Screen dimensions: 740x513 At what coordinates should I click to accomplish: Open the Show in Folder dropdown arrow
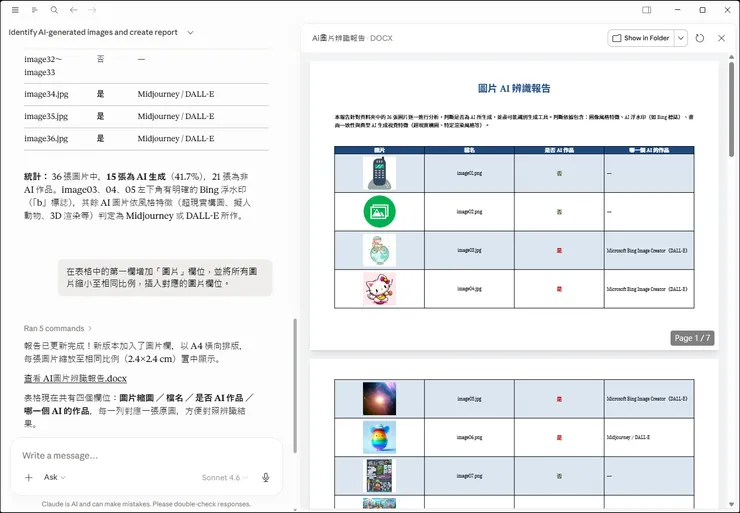pos(681,38)
